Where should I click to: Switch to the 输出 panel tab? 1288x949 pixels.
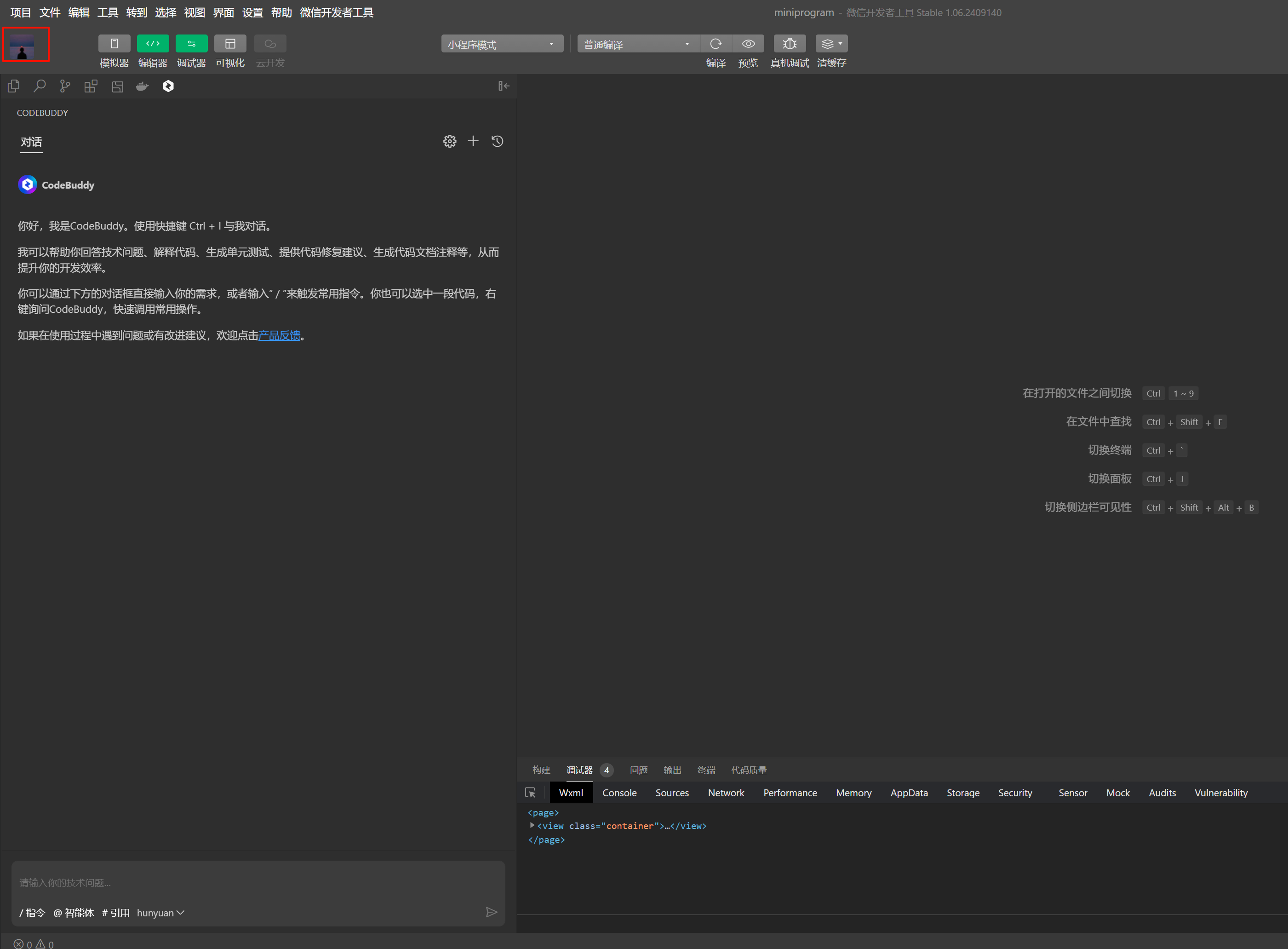click(672, 770)
